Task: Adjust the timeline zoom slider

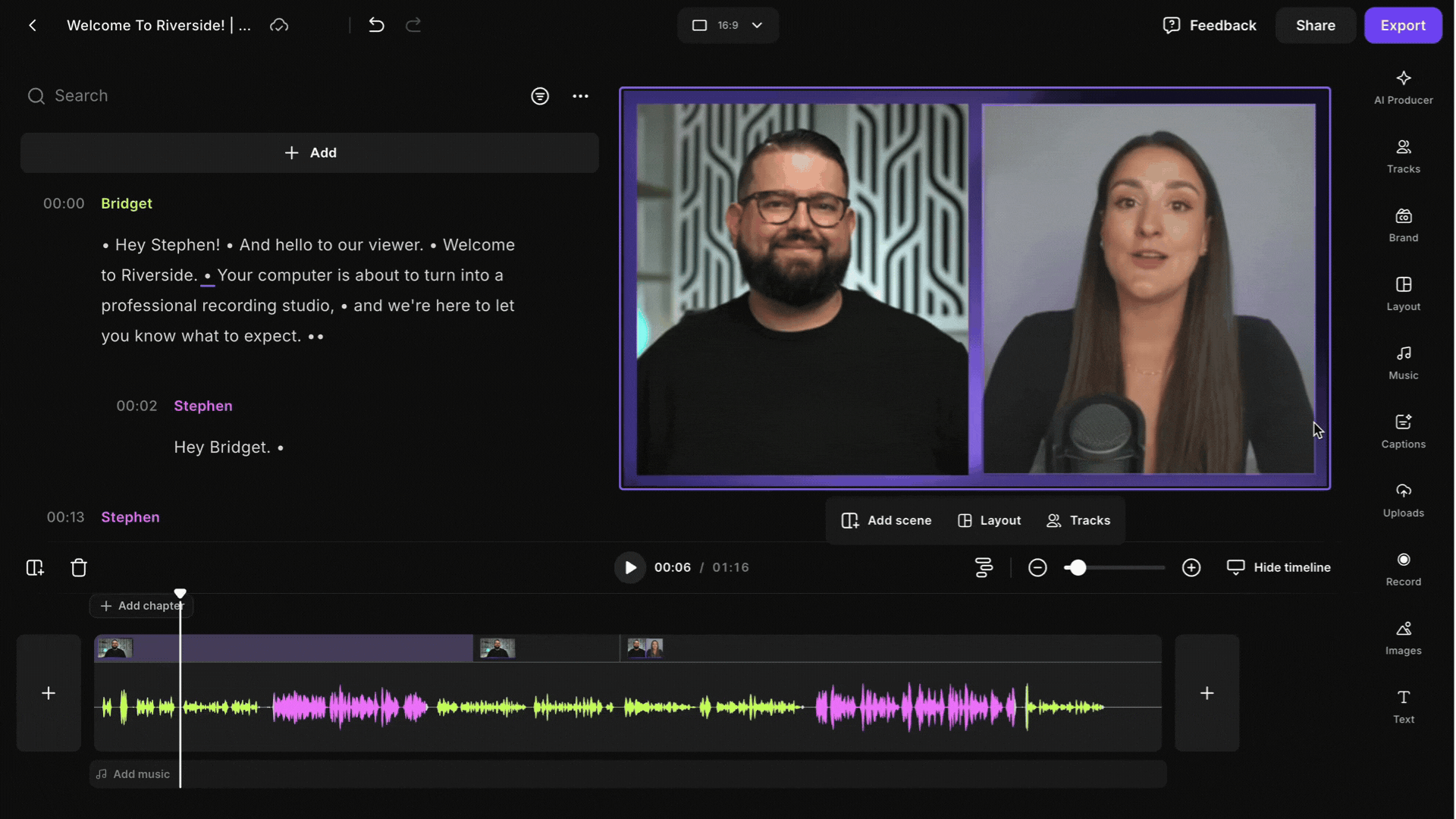Action: (1077, 567)
